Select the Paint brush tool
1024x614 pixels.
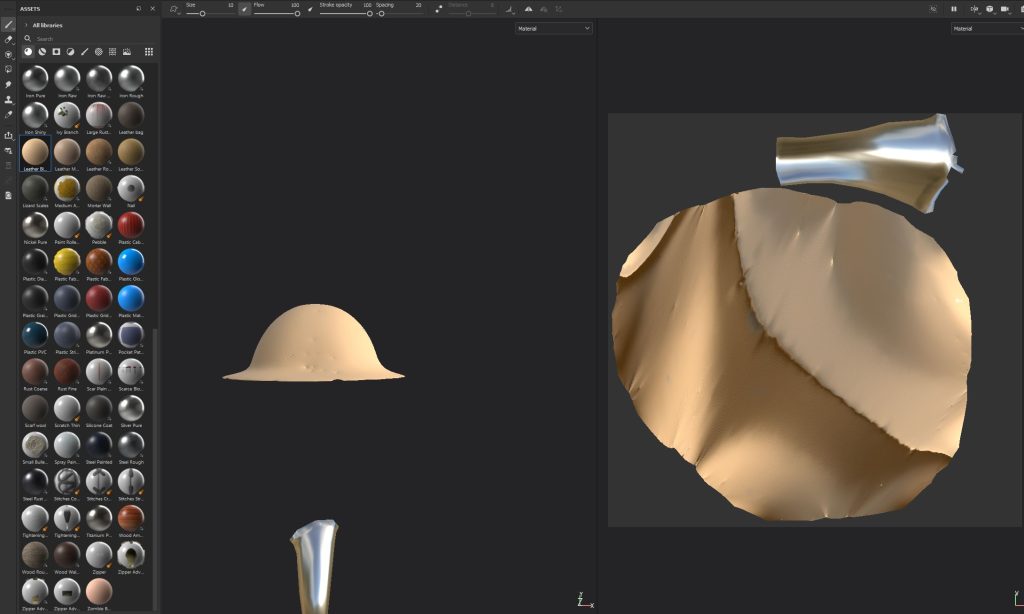click(9, 24)
